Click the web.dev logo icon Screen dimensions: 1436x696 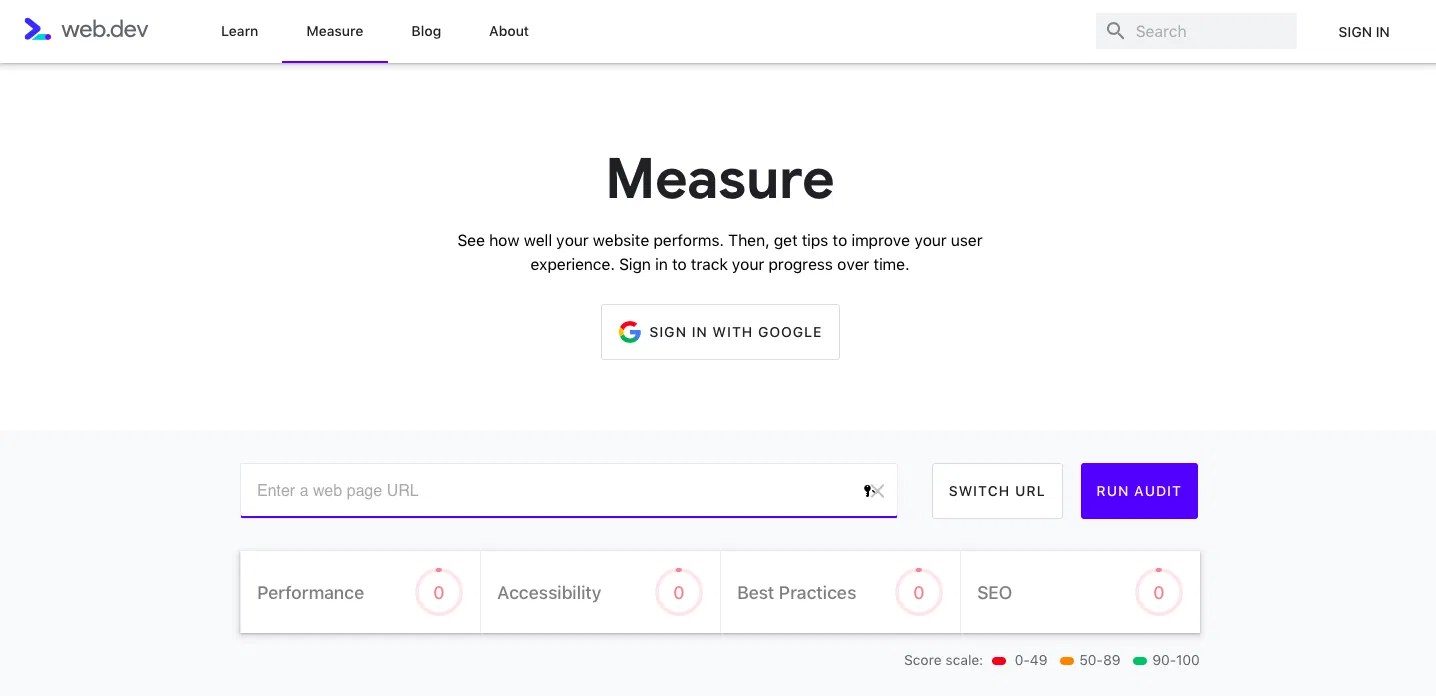(37, 29)
